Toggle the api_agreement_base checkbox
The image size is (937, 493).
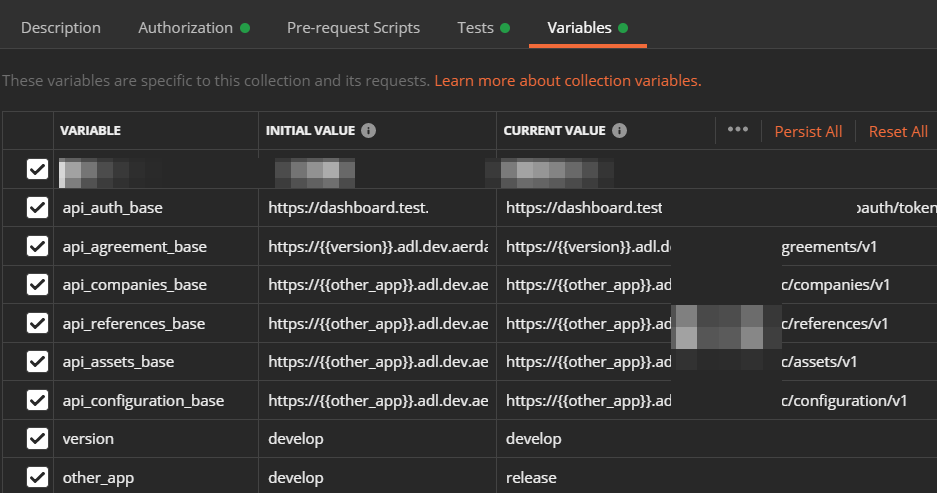point(37,246)
